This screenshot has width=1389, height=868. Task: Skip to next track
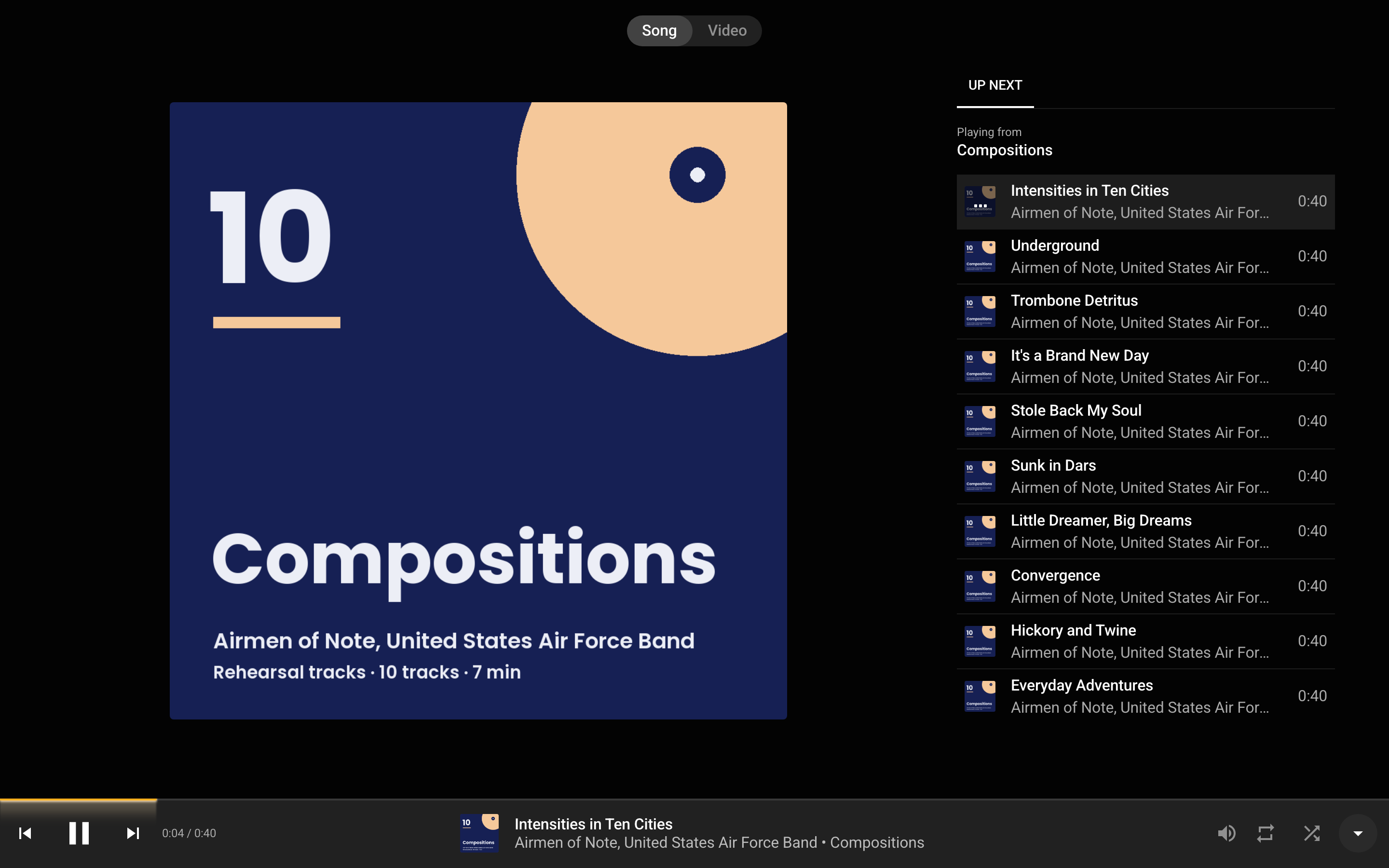(x=133, y=833)
